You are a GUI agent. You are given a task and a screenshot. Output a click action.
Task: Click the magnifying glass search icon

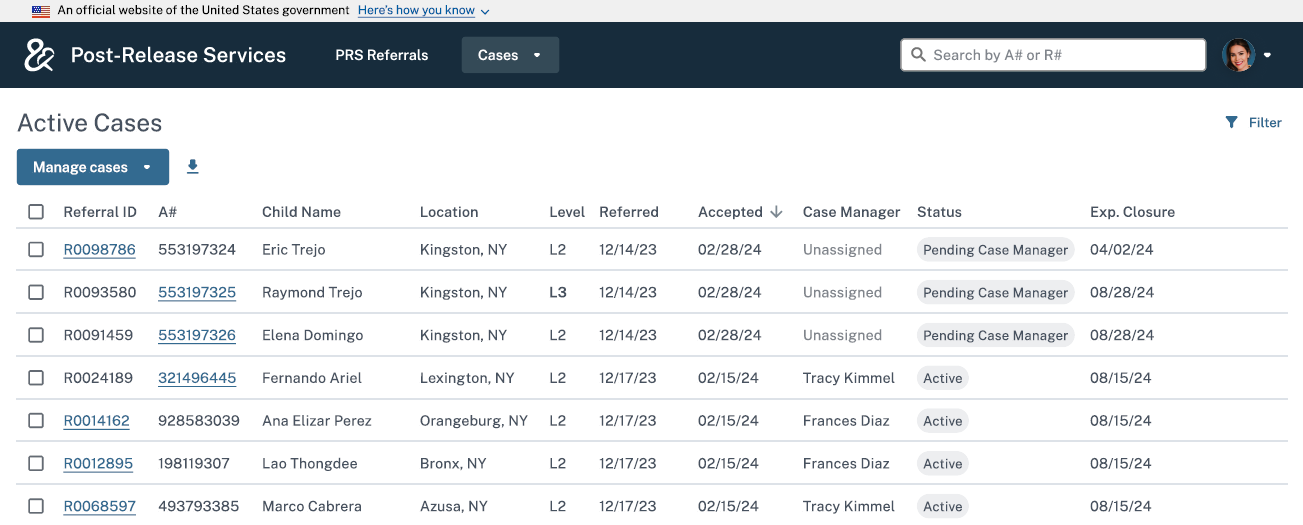pyautogui.click(x=918, y=55)
